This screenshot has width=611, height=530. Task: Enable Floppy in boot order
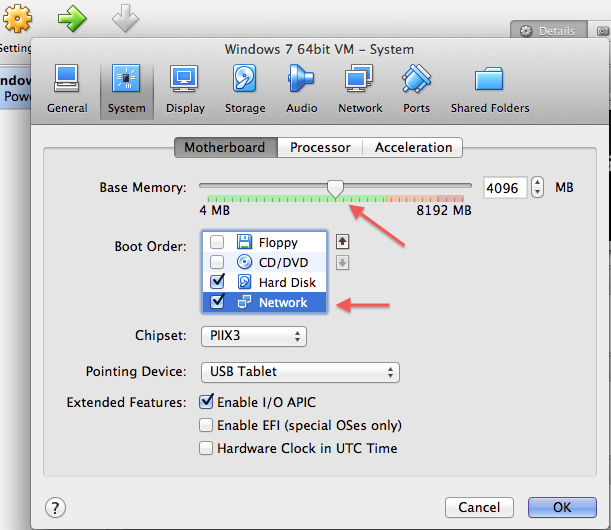pyautogui.click(x=217, y=242)
